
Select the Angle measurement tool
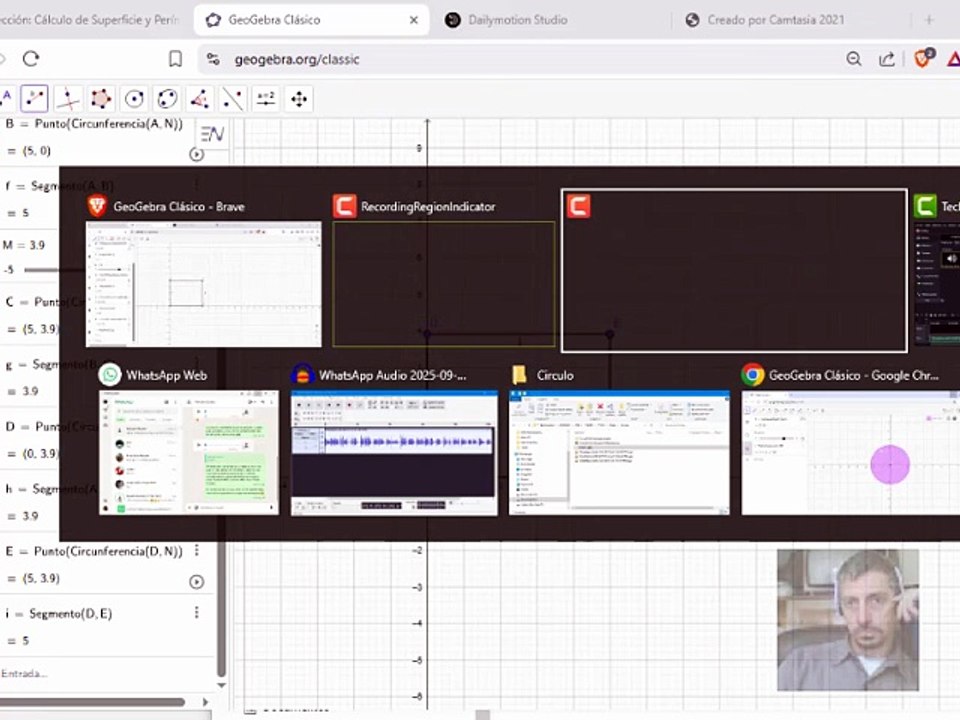[200, 99]
